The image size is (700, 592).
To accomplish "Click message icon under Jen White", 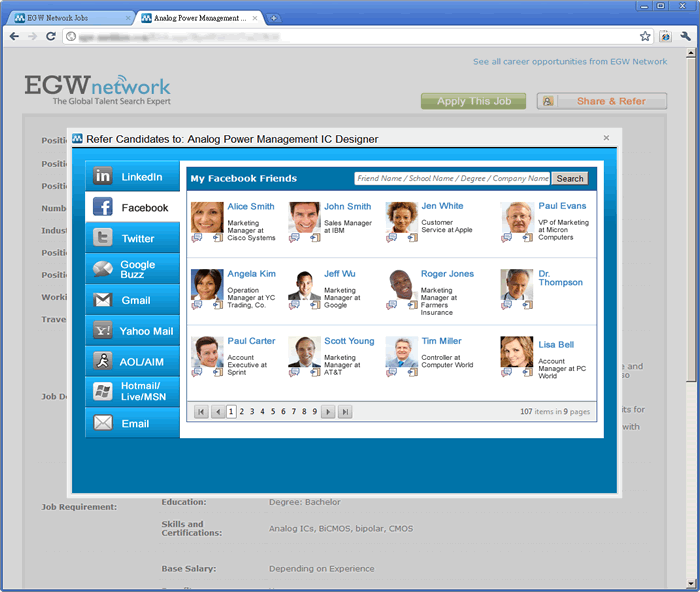I will (391, 238).
